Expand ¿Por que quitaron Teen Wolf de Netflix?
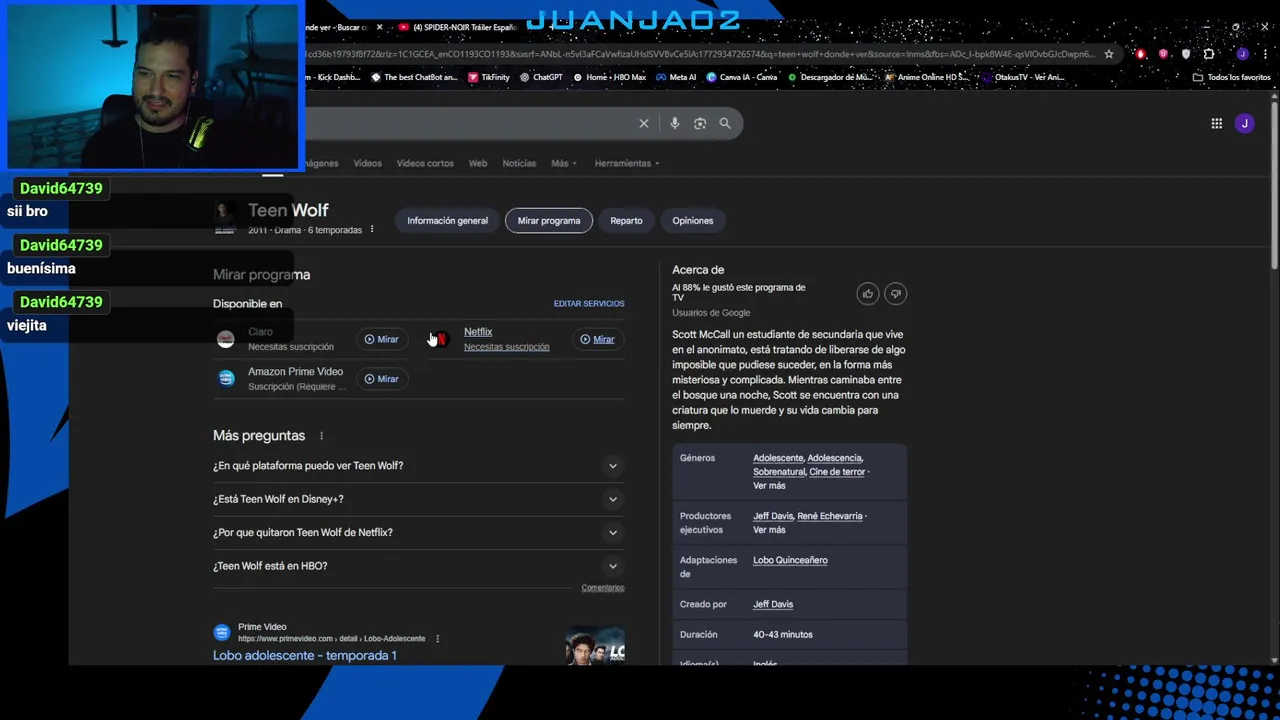This screenshot has width=1280, height=720. (418, 533)
